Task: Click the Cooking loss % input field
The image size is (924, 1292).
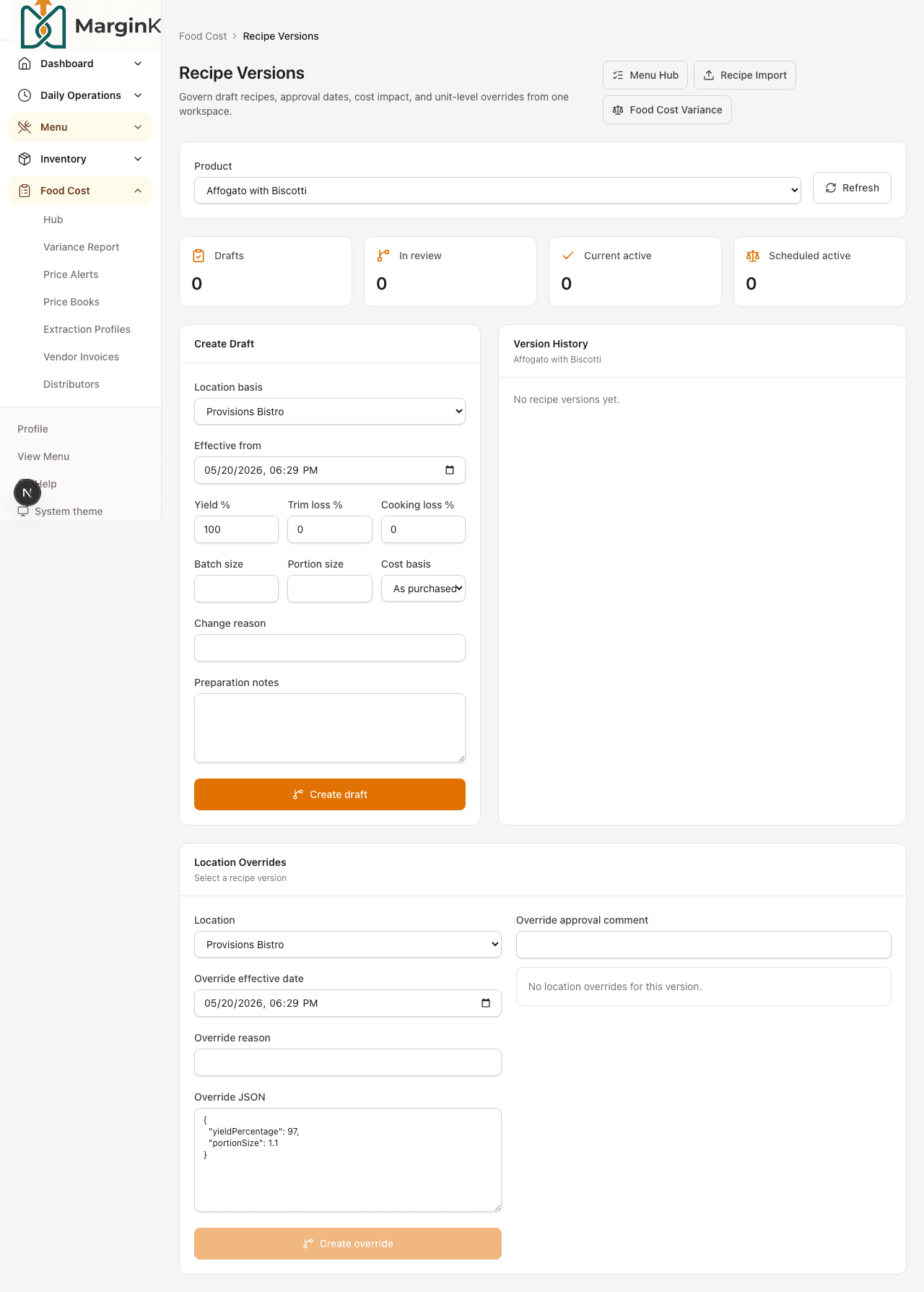Action: point(423,529)
